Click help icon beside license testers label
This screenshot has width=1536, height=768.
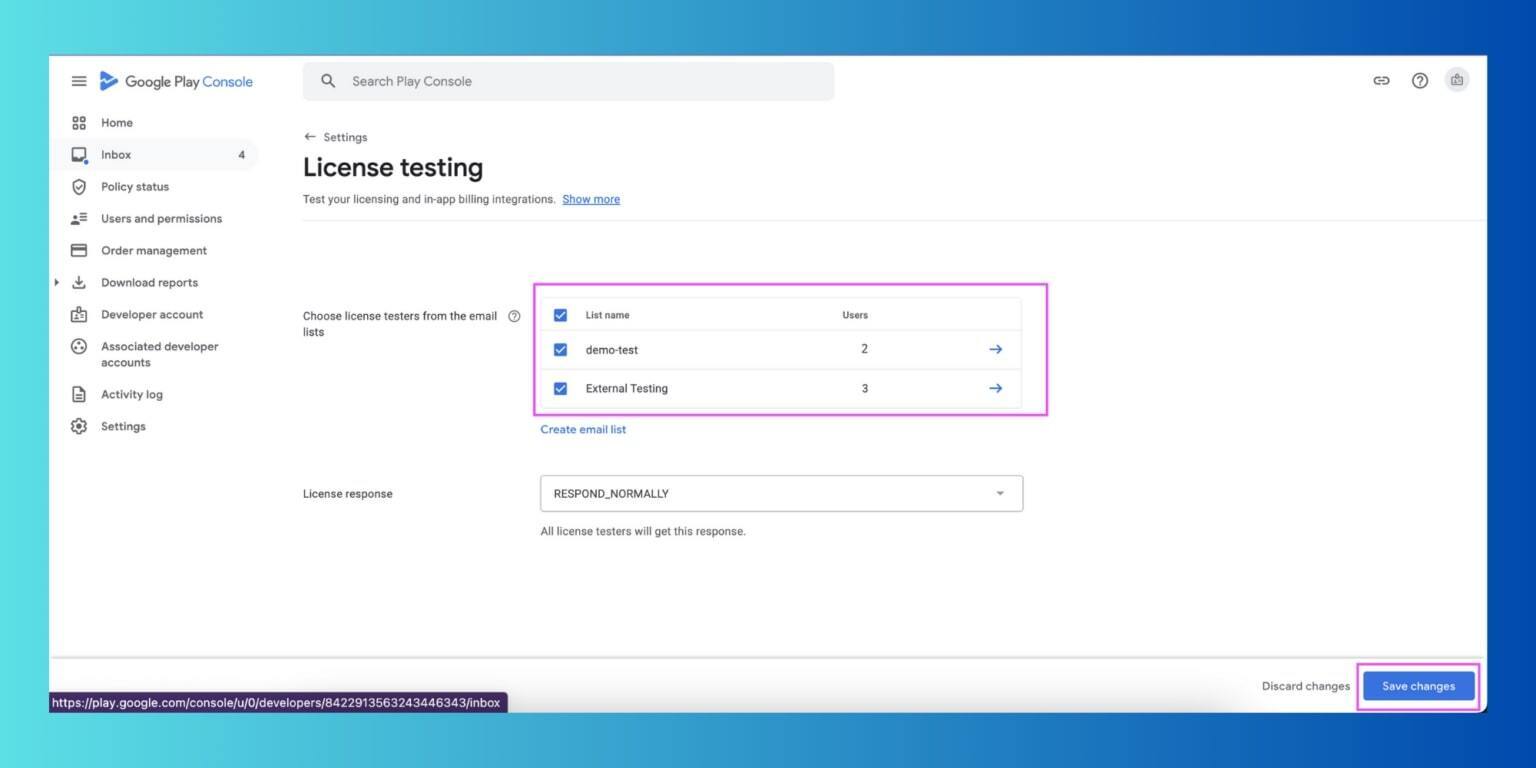[514, 316]
